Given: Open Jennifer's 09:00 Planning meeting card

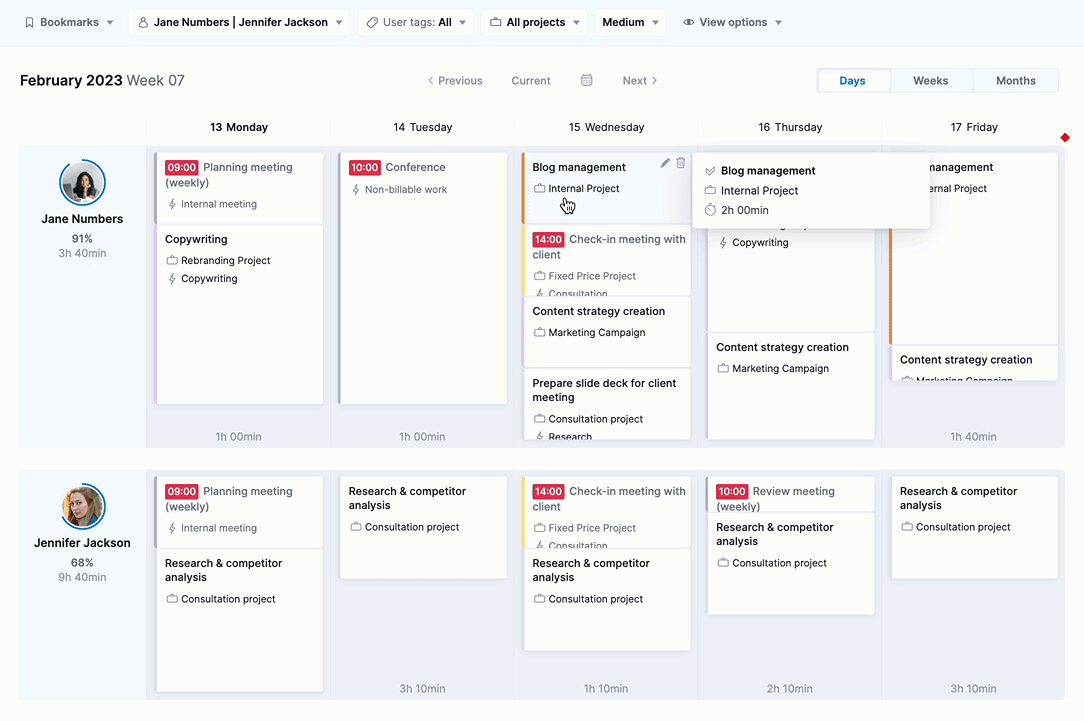Looking at the screenshot, I should (x=239, y=512).
